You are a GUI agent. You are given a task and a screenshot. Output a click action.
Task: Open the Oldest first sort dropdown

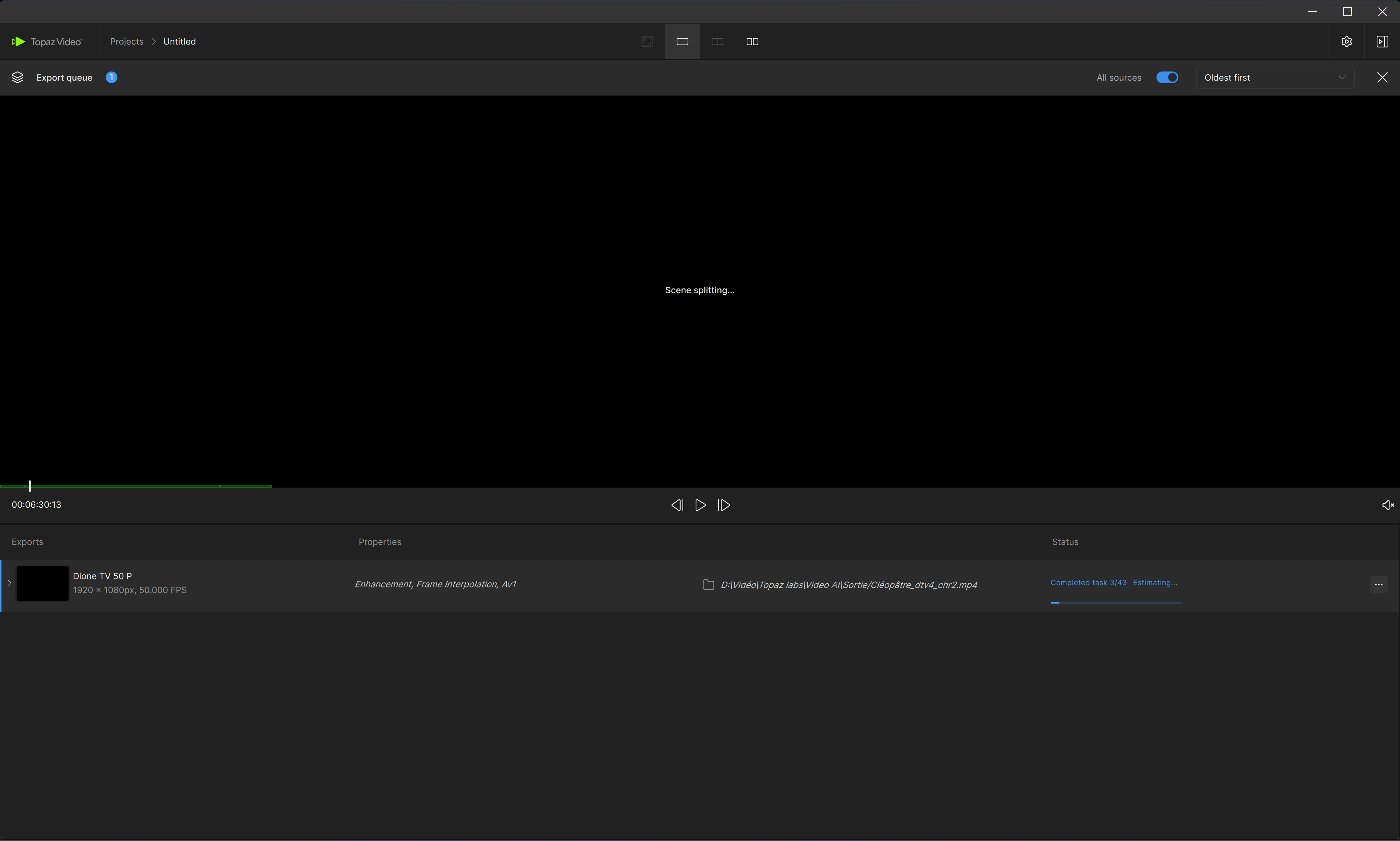pyautogui.click(x=1274, y=78)
